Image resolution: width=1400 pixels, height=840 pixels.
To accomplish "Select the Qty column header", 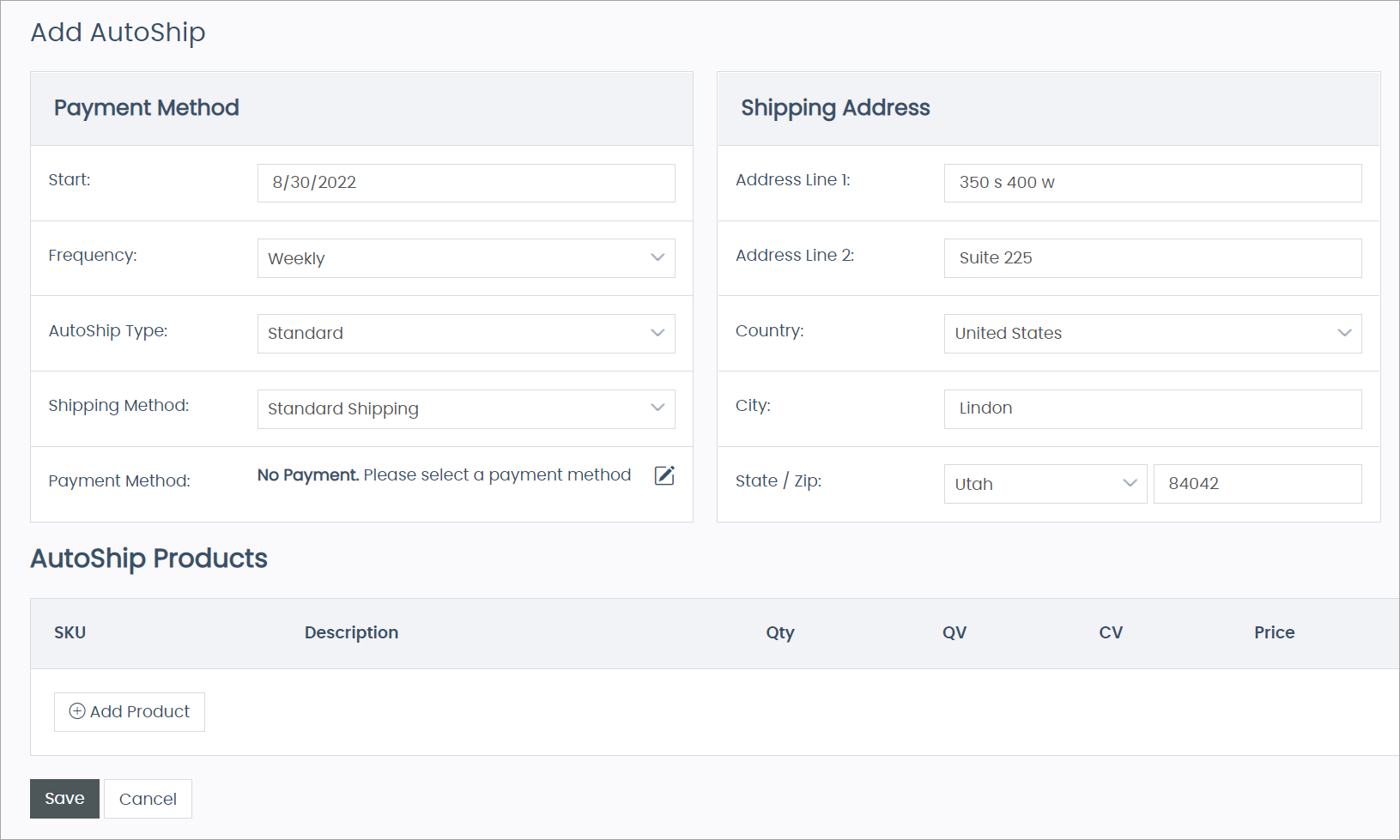I will click(x=779, y=633).
